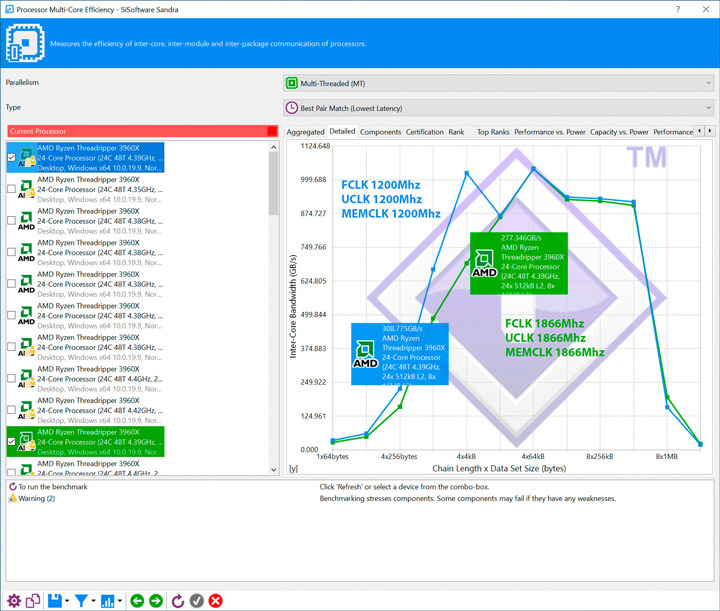Click the blue funnel filter icon
Viewport: 720px width, 611px height.
click(x=81, y=600)
